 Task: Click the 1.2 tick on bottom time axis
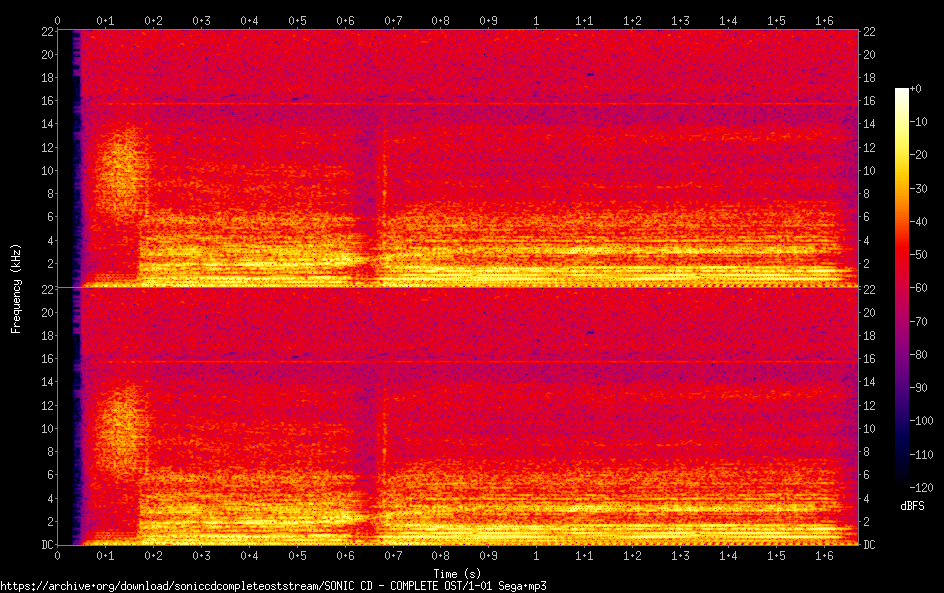point(633,555)
